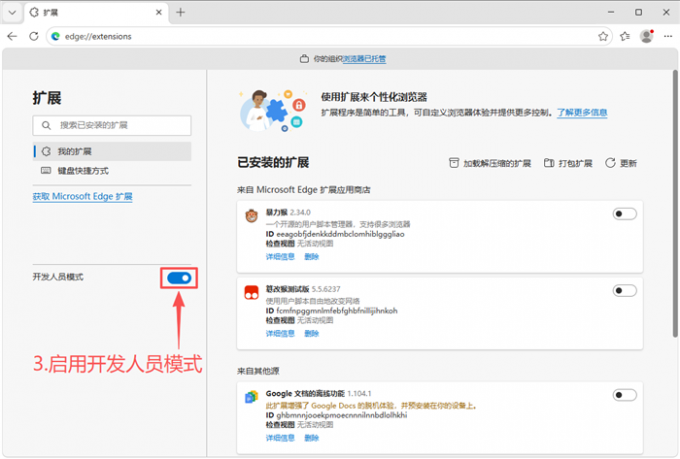Click the 篡改猴测试版 red icon
Viewport: 680px width, 459px height.
pos(252,292)
